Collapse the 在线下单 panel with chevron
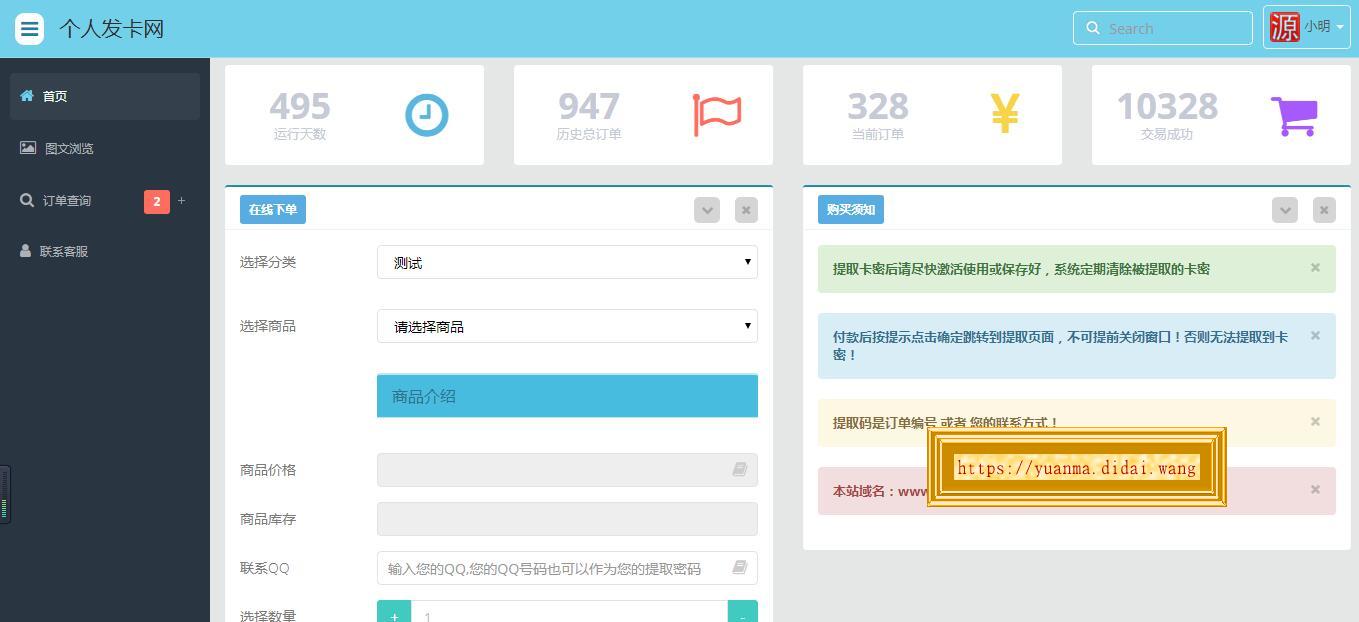 (707, 210)
